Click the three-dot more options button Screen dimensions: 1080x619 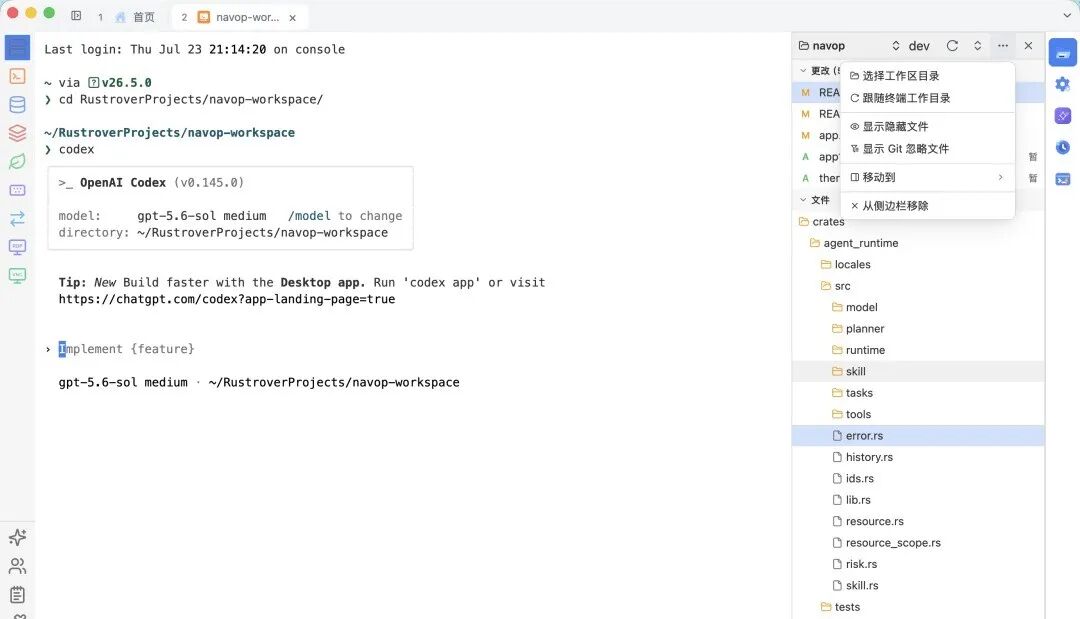pyautogui.click(x=1003, y=45)
